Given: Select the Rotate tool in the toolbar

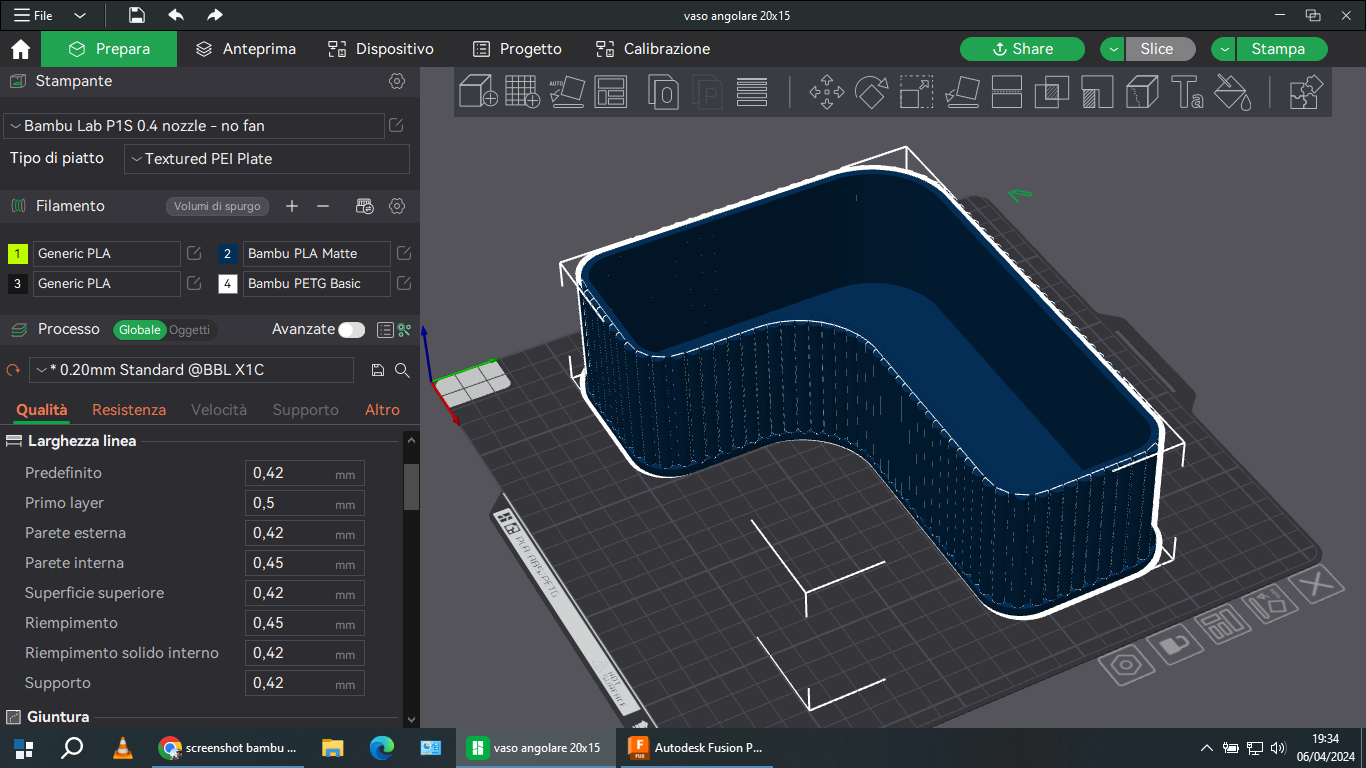Looking at the screenshot, I should point(871,92).
